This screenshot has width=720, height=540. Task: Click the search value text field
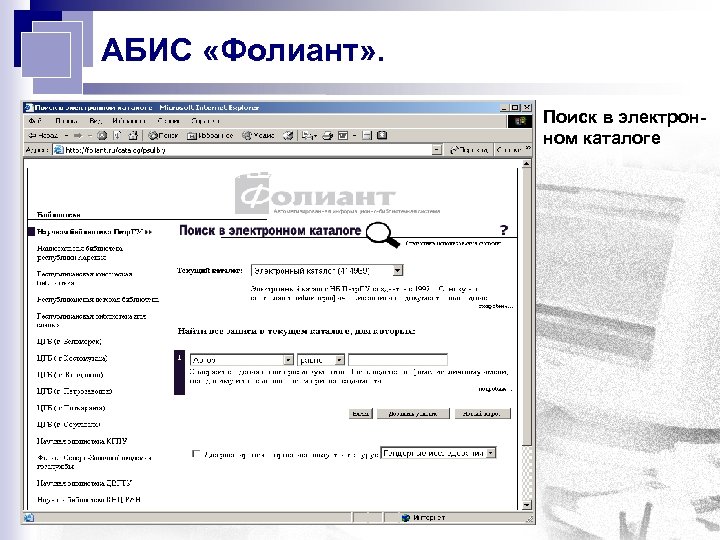tap(398, 360)
